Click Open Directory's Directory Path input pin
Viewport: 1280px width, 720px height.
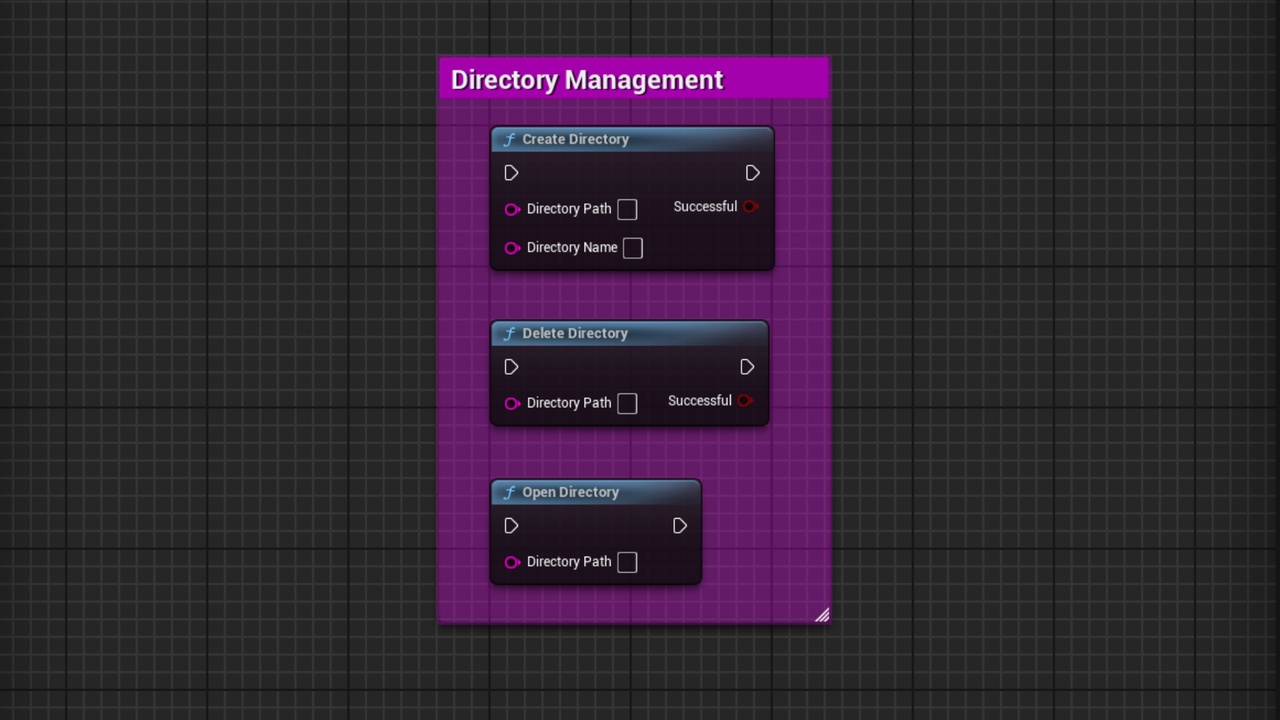[x=512, y=562]
